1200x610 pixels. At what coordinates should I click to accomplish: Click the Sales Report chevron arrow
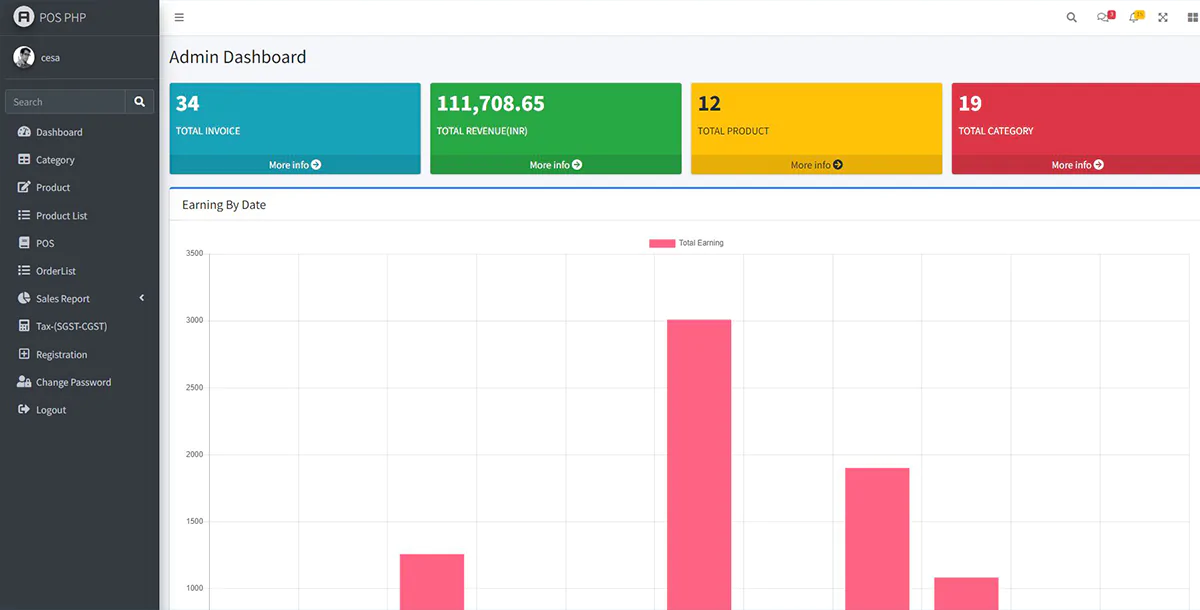(142, 298)
